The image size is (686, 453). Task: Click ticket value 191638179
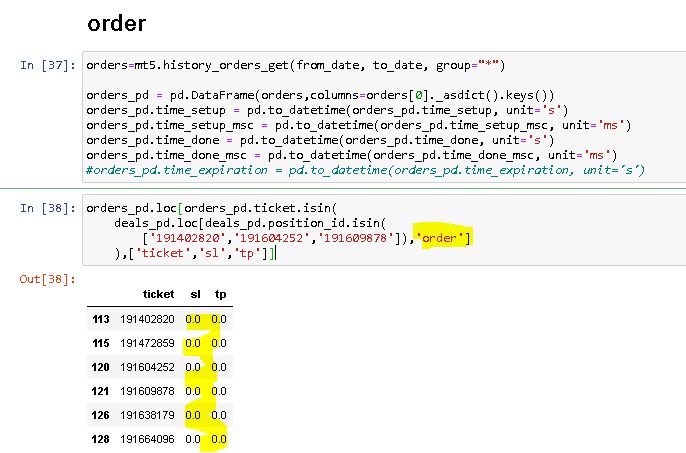click(x=147, y=415)
